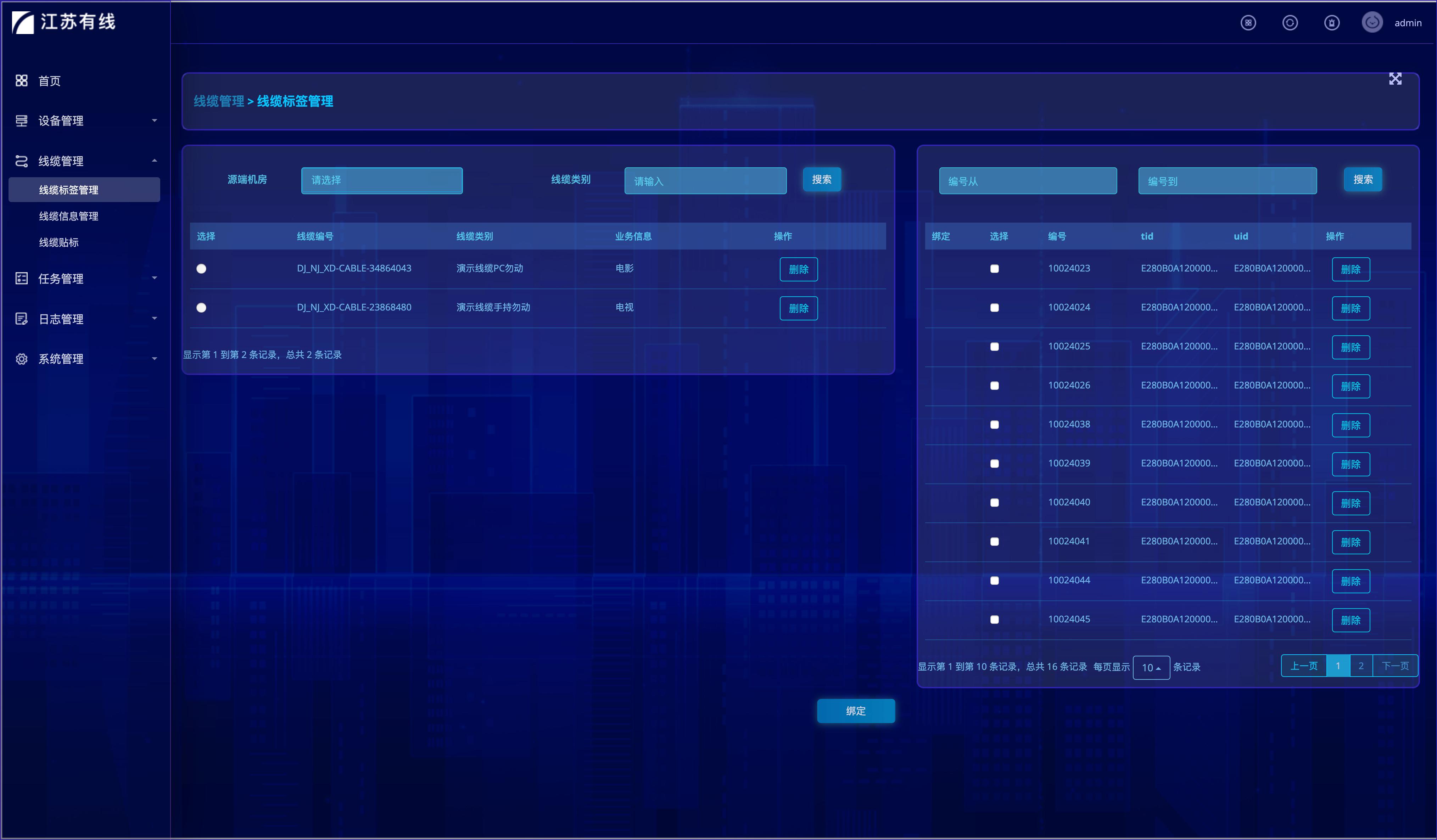Go to page 2 of tags
This screenshot has height=840, width=1437.
1361,666
